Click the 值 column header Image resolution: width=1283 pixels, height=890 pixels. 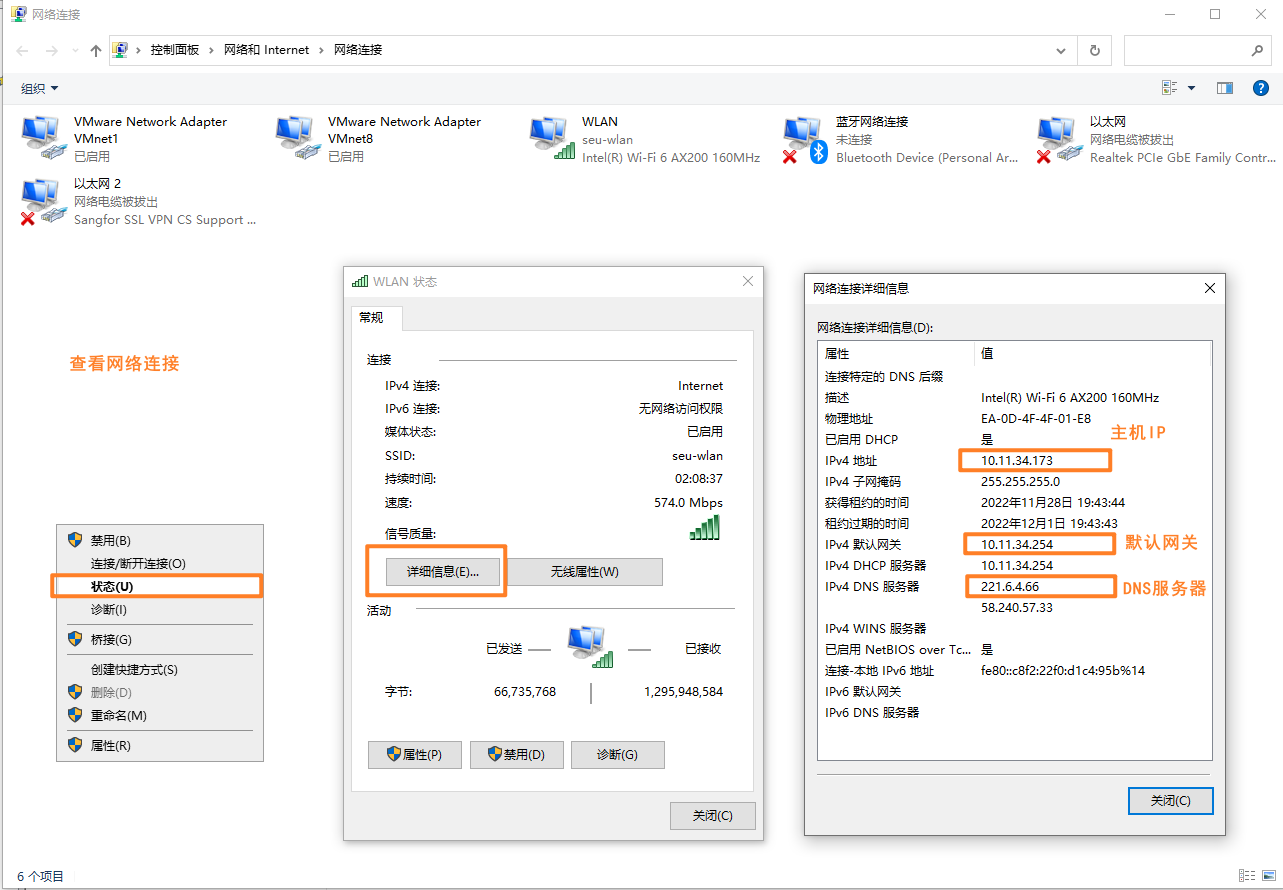click(x=1093, y=354)
